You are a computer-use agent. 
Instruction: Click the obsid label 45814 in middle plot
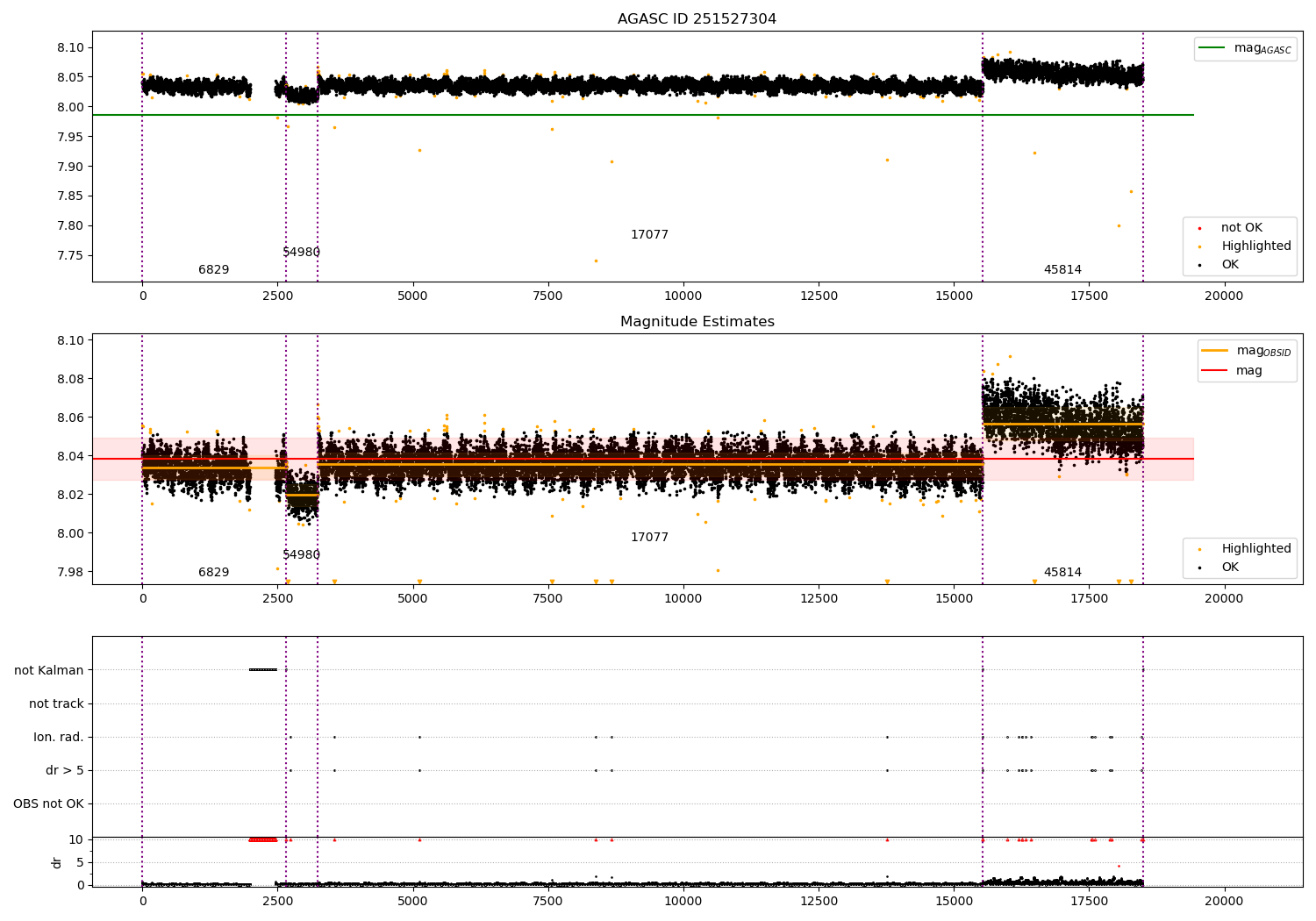(1062, 573)
